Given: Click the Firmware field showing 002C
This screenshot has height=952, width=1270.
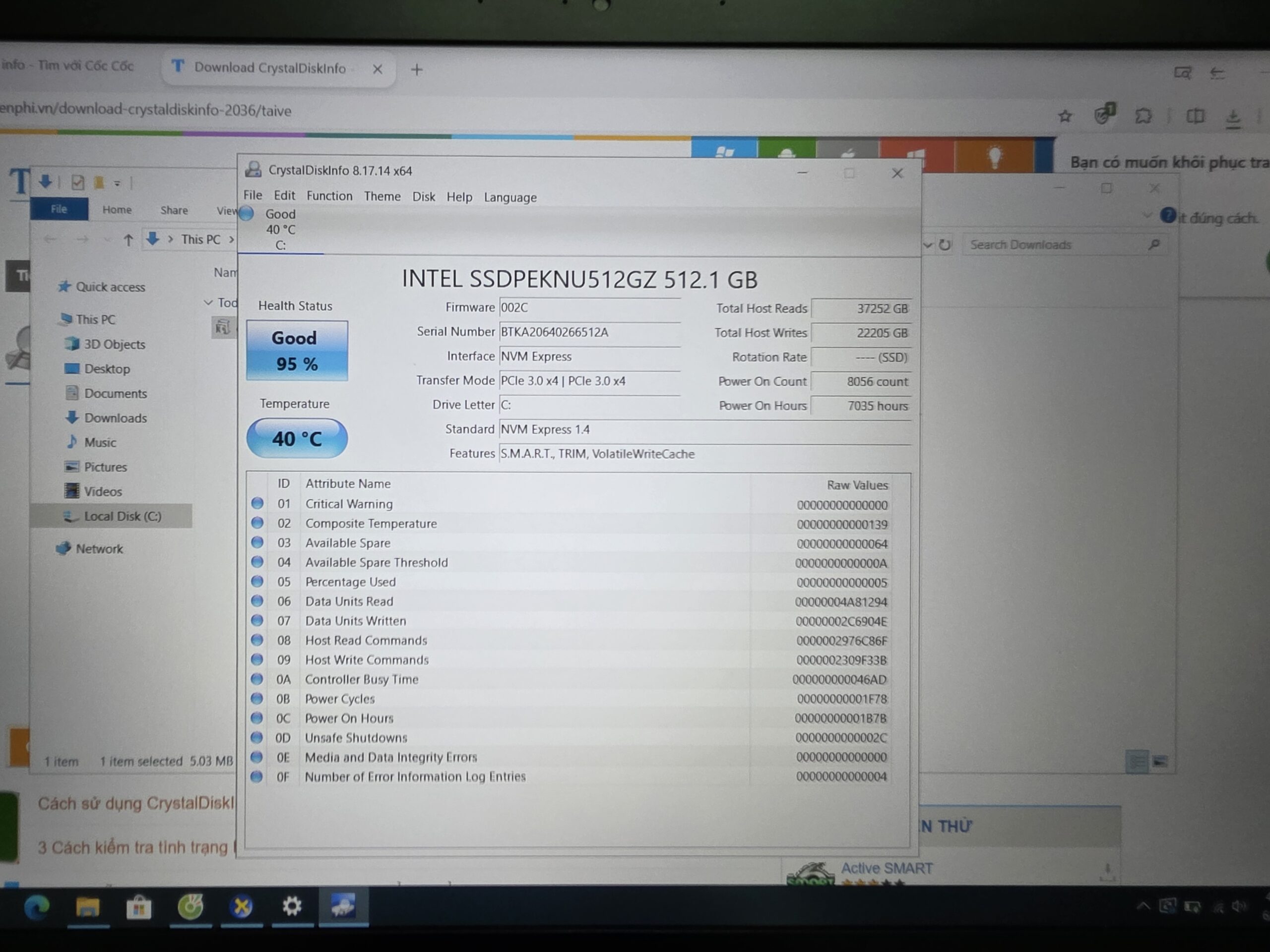Looking at the screenshot, I should click(x=590, y=307).
